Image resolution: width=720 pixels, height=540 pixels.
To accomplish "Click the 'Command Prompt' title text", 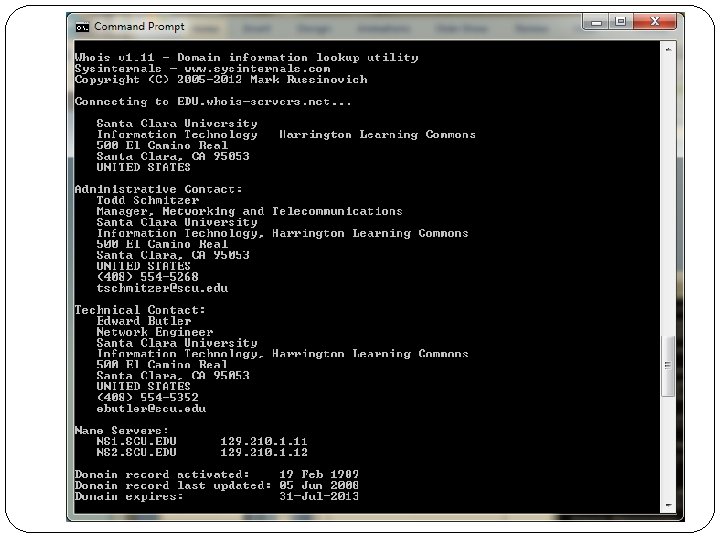I will [139, 27].
